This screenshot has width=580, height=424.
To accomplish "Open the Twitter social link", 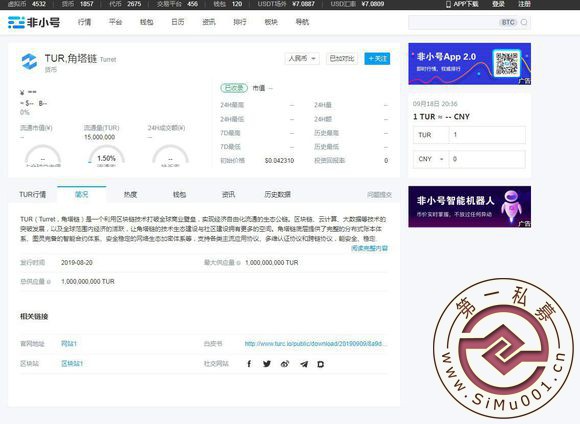I will 267,364.
